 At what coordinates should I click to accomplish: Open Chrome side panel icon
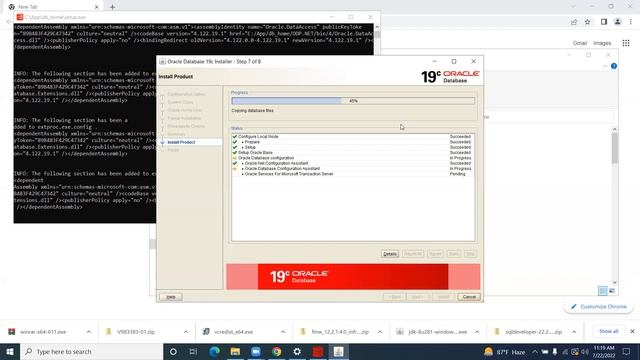click(x=604, y=22)
